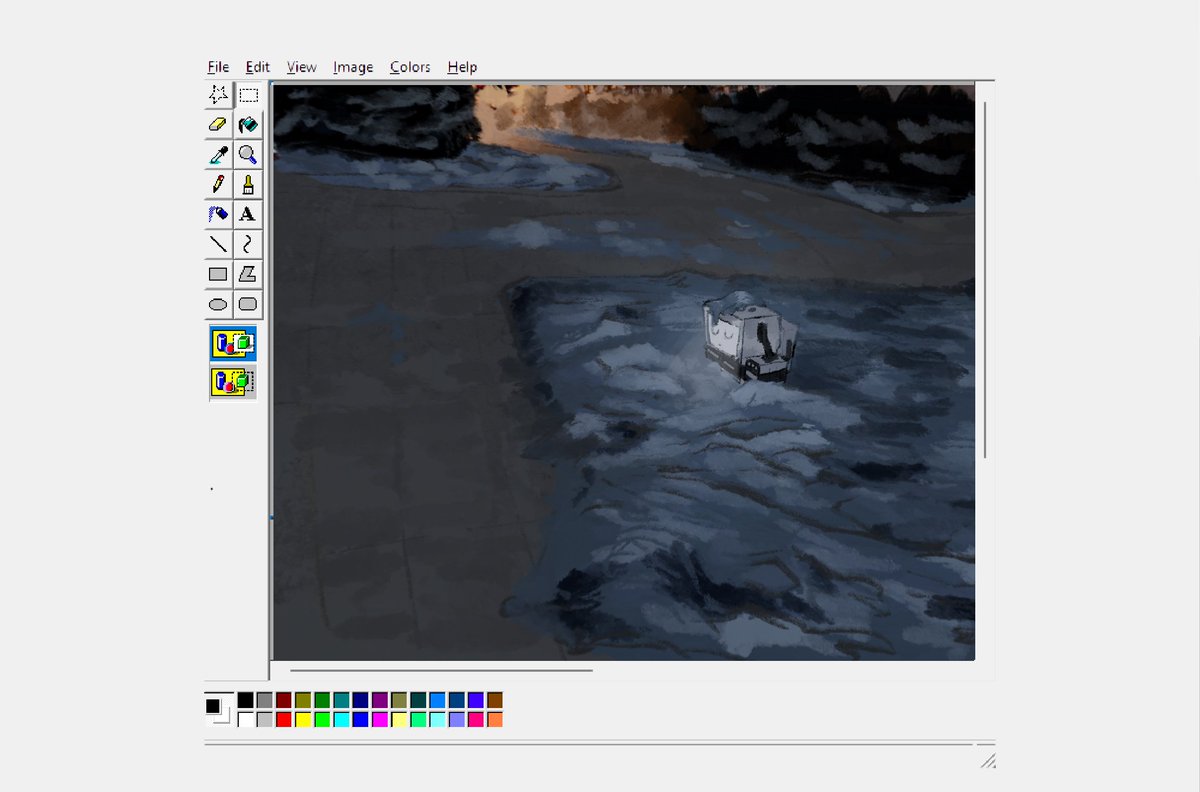Open the Image menu
The image size is (1200, 792).
(x=353, y=67)
